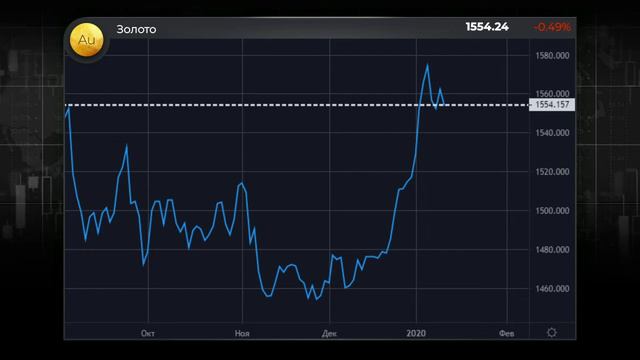Viewport: 640px width, 360px height.
Task: Click the 1500.000 price axis label
Action: (x=552, y=211)
